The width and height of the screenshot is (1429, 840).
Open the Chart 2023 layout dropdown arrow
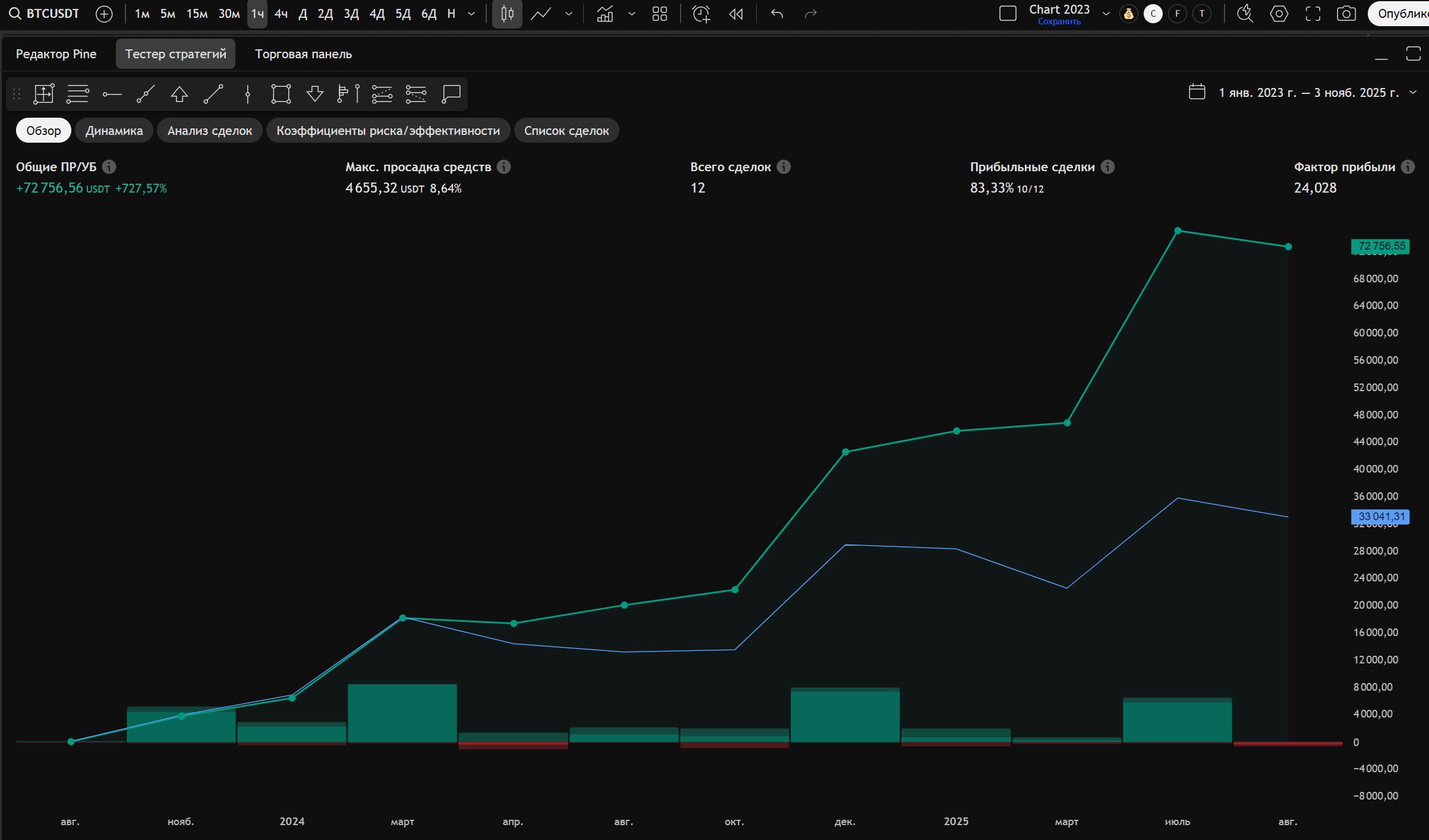click(1106, 14)
